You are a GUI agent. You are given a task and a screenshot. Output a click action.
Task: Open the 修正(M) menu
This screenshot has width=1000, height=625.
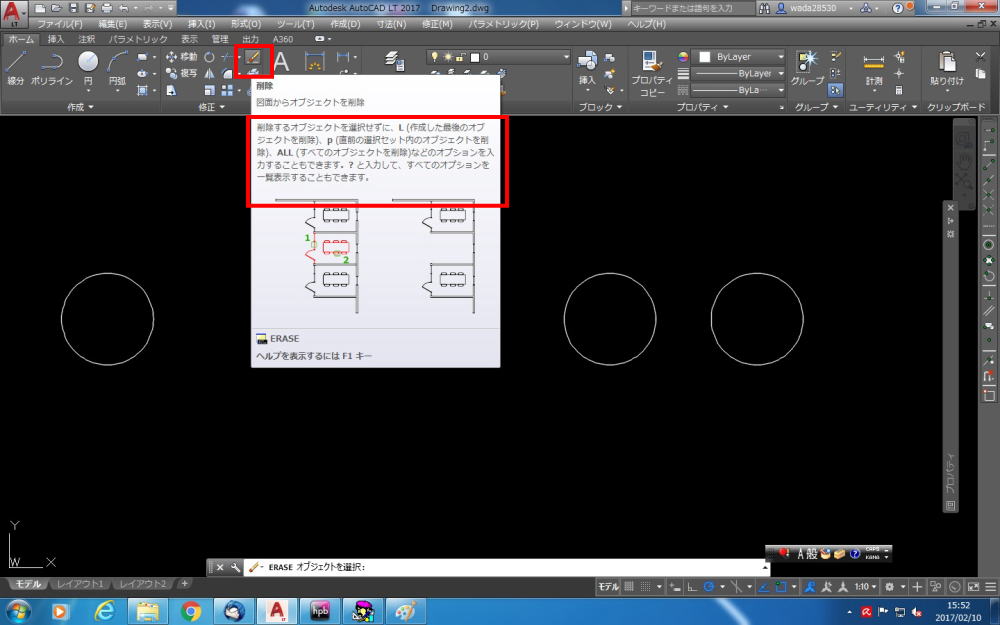[x=437, y=24]
